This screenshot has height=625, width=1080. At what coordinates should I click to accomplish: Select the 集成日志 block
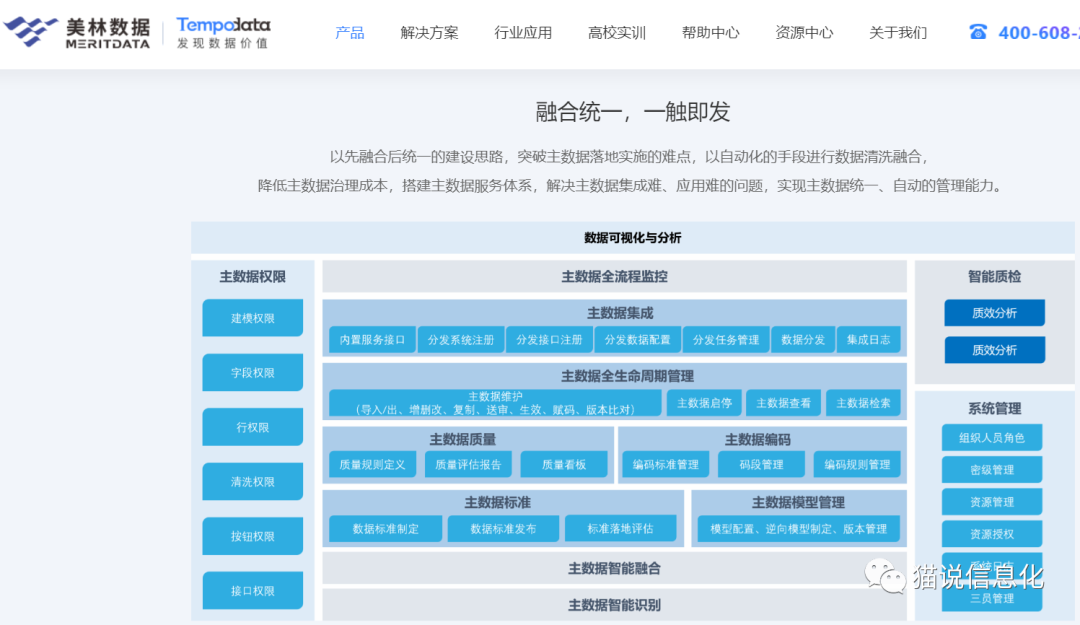coord(868,340)
